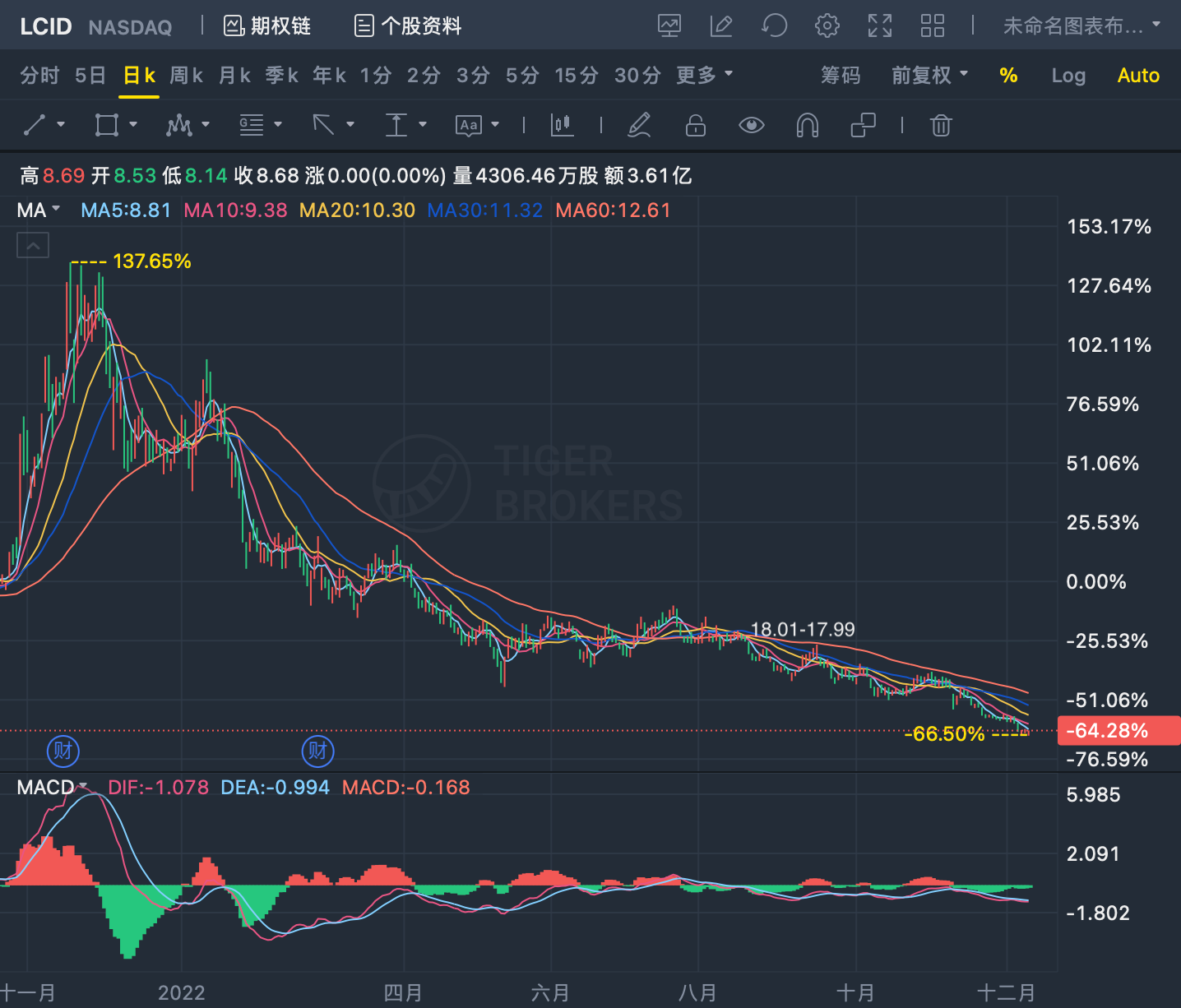
Task: Select the Aa text annotation tool
Action: click(x=469, y=125)
